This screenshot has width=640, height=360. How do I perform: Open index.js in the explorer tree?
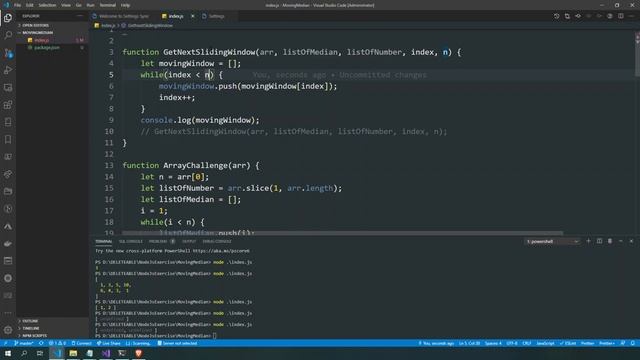pos(41,40)
